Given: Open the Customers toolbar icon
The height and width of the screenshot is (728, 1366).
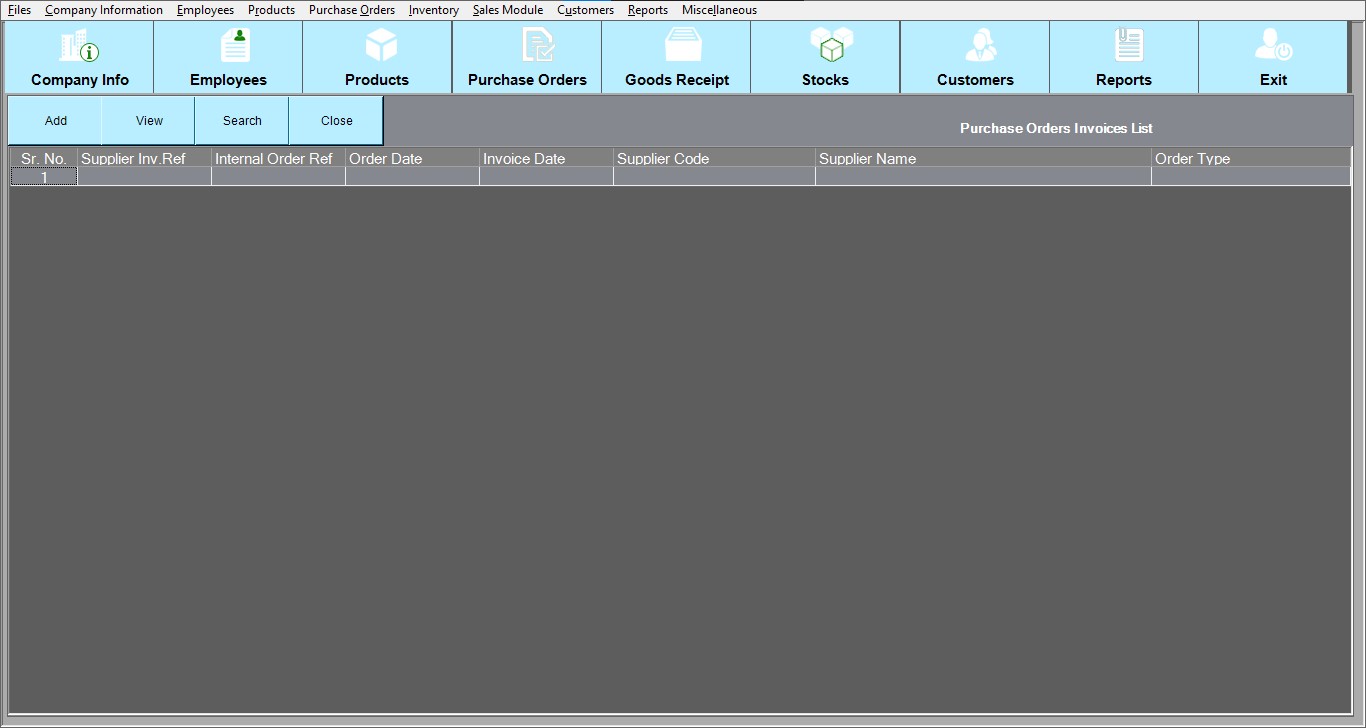Looking at the screenshot, I should [979, 46].
